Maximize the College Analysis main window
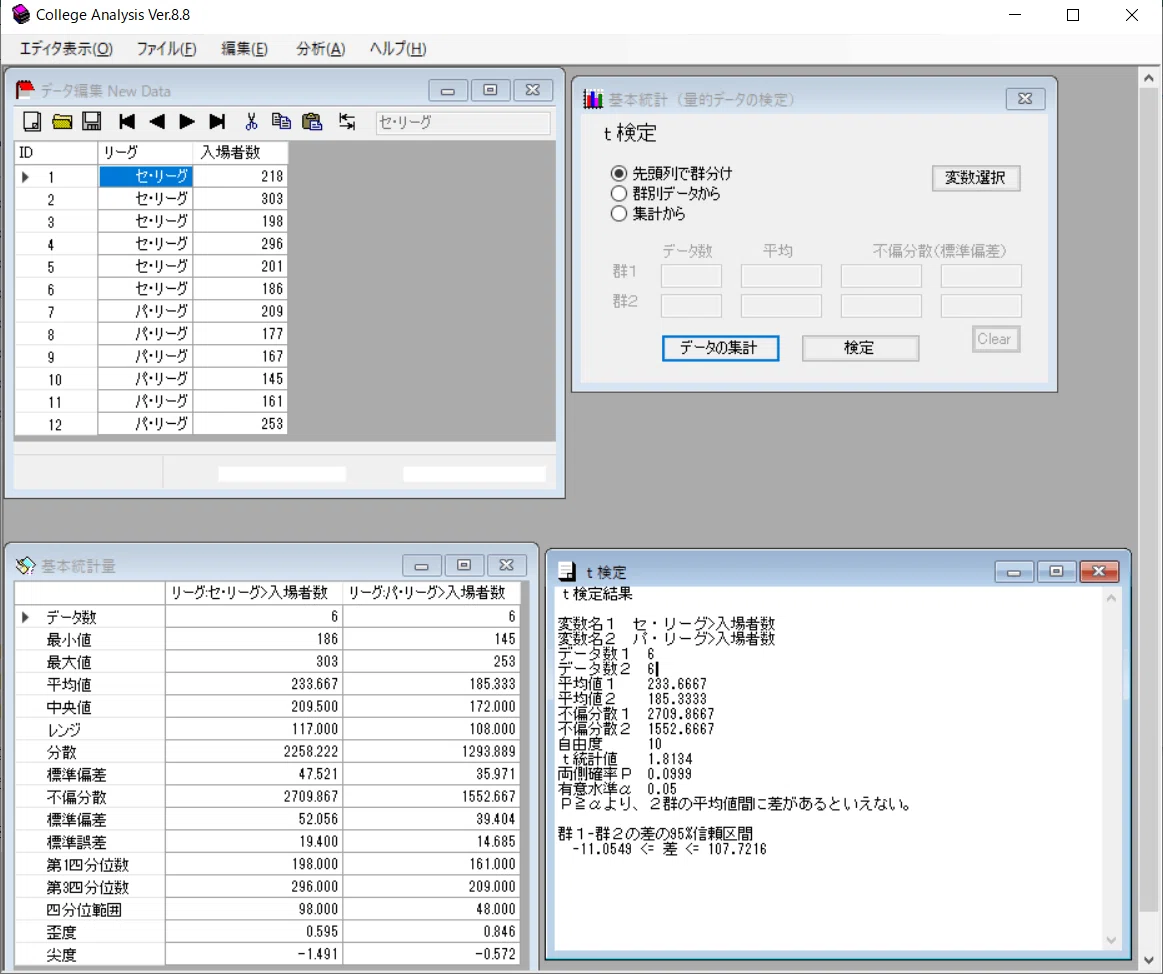 click(1073, 15)
